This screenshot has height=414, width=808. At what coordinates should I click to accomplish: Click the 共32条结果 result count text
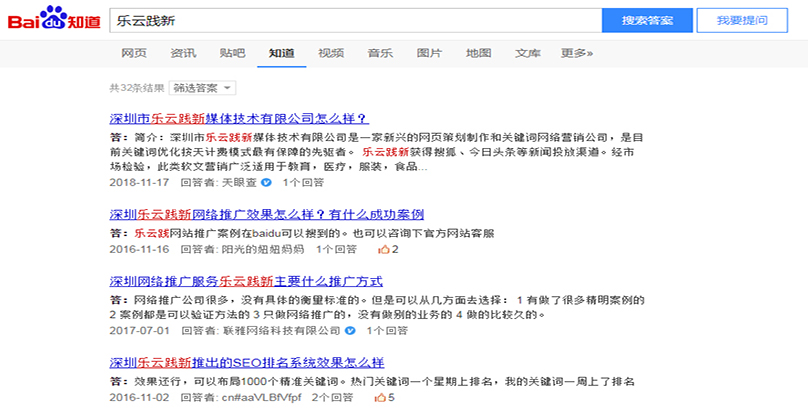pyautogui.click(x=137, y=88)
